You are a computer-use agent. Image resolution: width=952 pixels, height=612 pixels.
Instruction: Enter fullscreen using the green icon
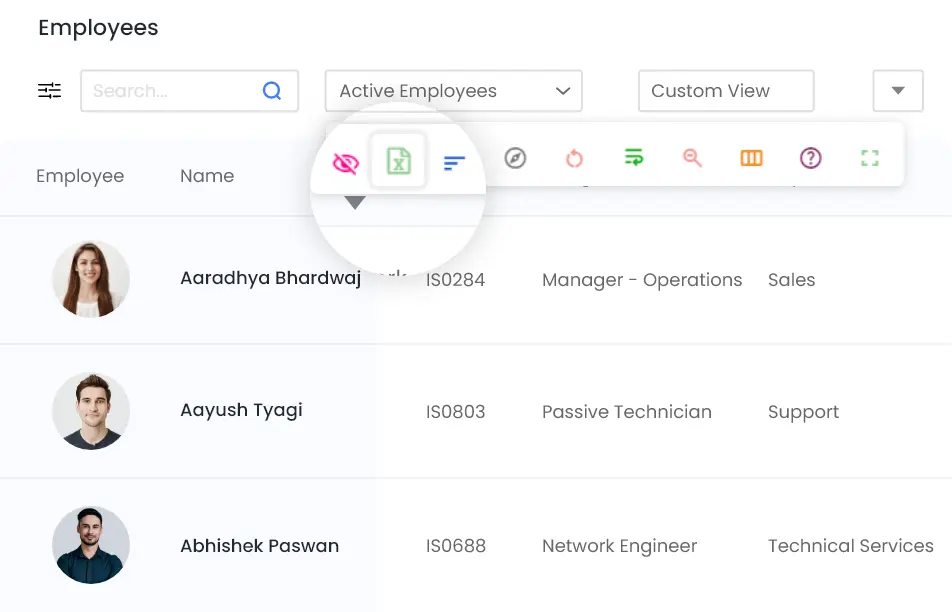click(x=869, y=158)
